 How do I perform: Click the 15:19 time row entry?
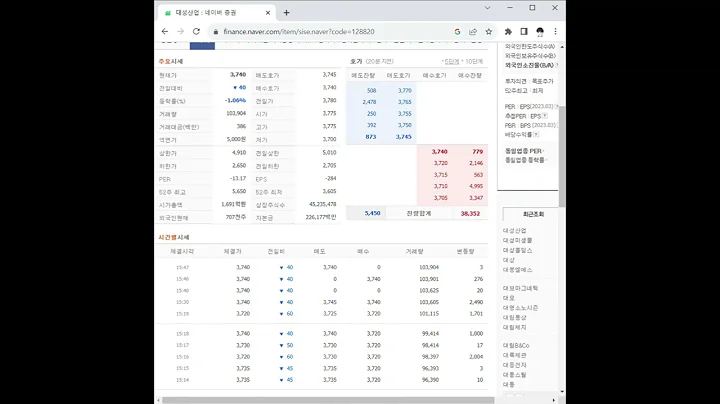182,314
